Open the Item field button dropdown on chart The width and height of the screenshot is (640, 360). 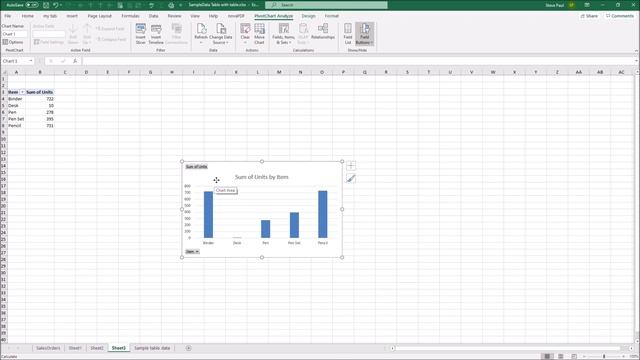[x=192, y=251]
